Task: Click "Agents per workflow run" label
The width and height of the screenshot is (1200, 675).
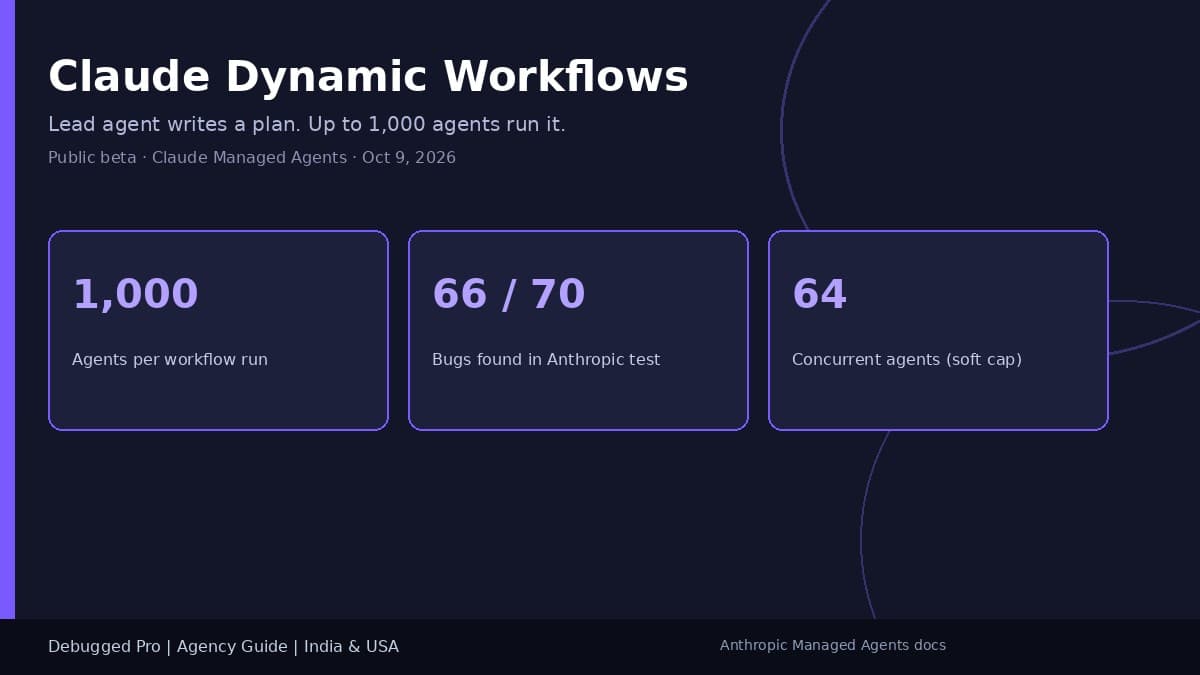Action: [170, 359]
